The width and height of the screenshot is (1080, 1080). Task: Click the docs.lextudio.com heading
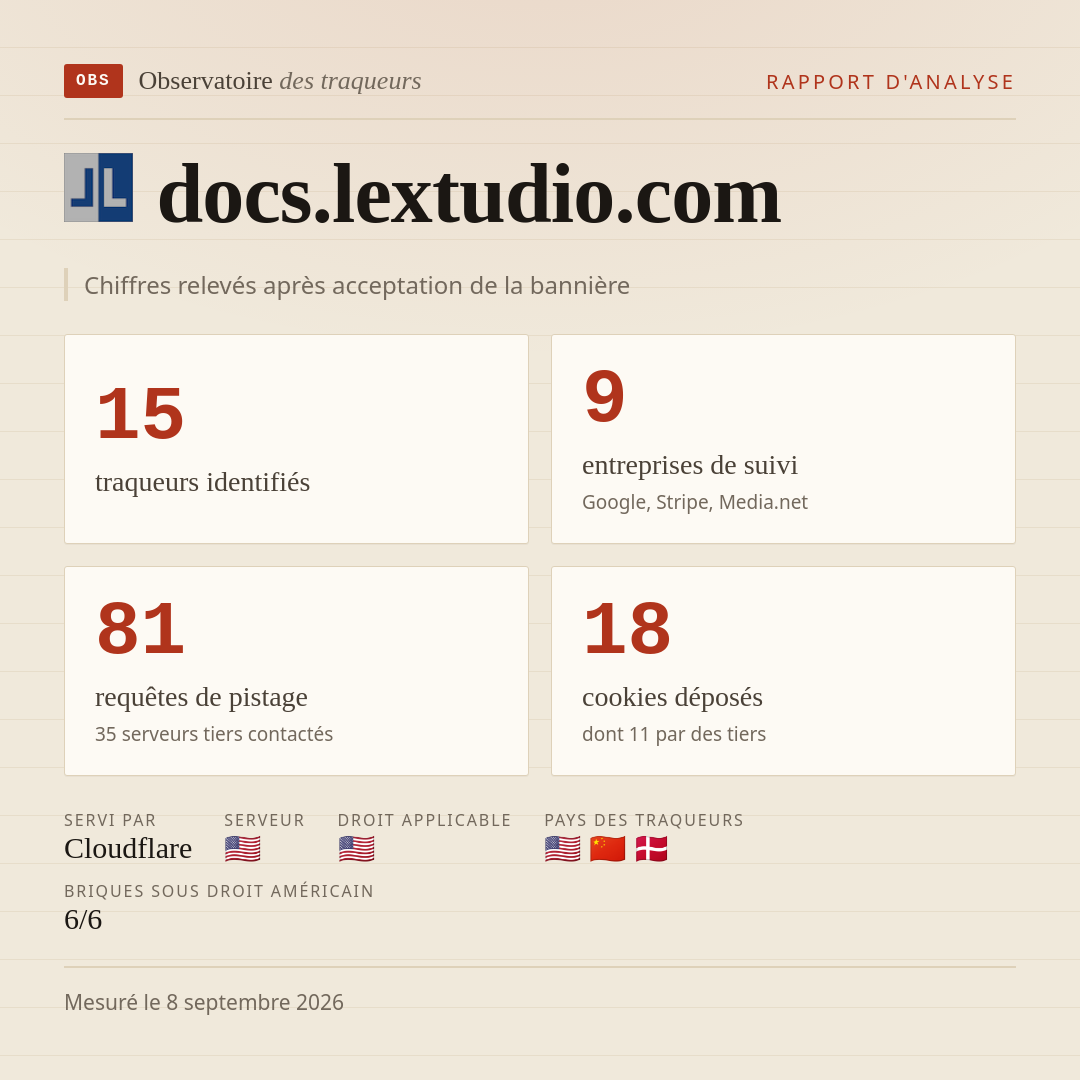point(469,194)
